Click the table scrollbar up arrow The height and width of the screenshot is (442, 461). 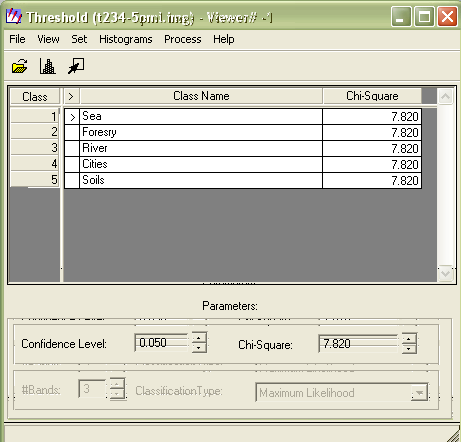445,97
